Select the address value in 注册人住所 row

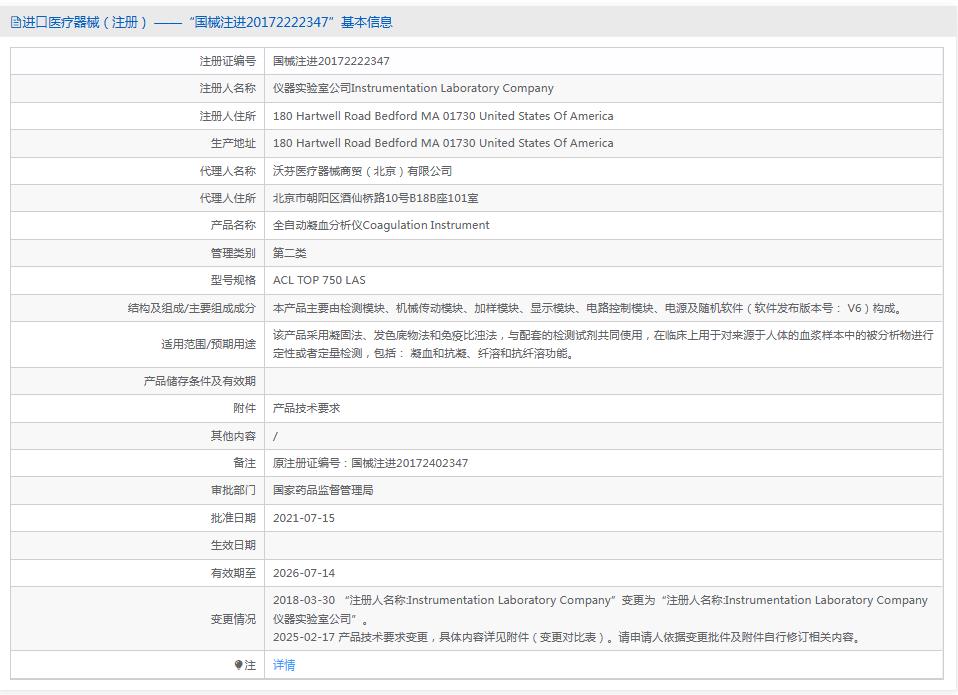pyautogui.click(x=443, y=116)
